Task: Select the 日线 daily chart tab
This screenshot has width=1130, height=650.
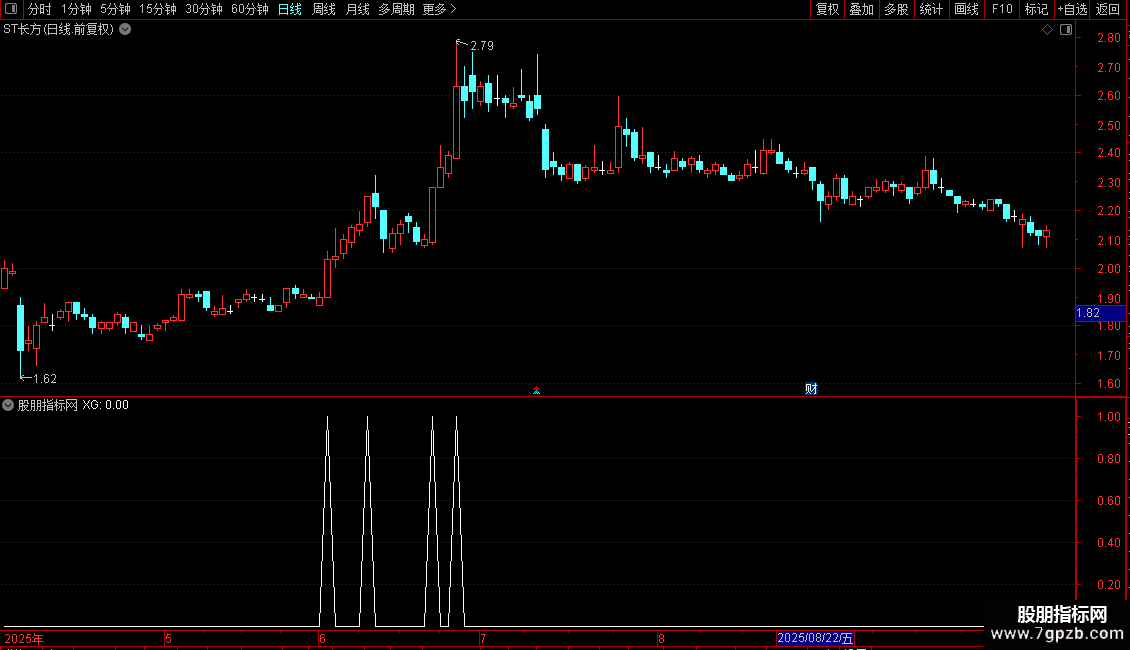Action: coord(290,9)
